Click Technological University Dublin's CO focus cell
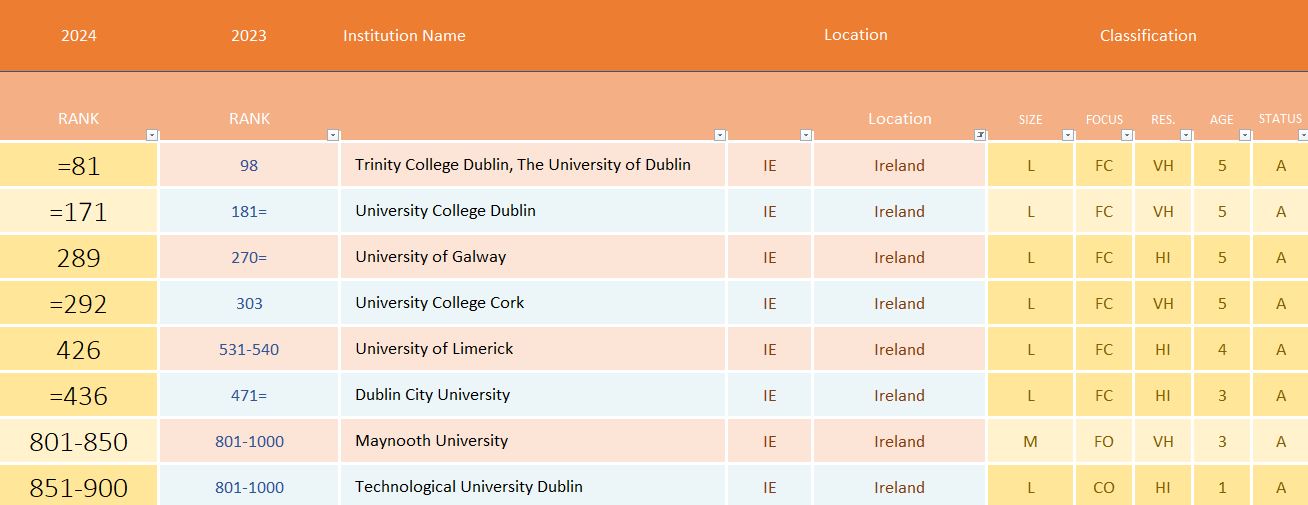This screenshot has height=505, width=1308. pos(1104,487)
